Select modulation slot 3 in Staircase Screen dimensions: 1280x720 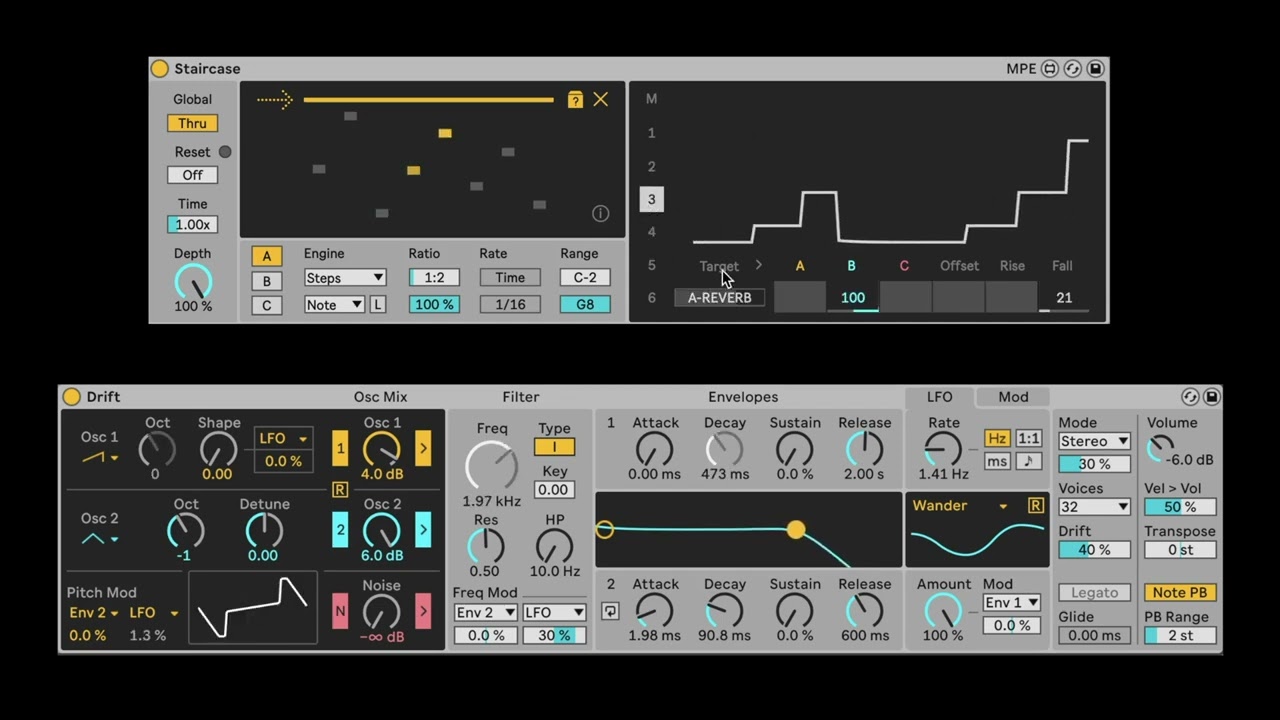click(x=651, y=200)
